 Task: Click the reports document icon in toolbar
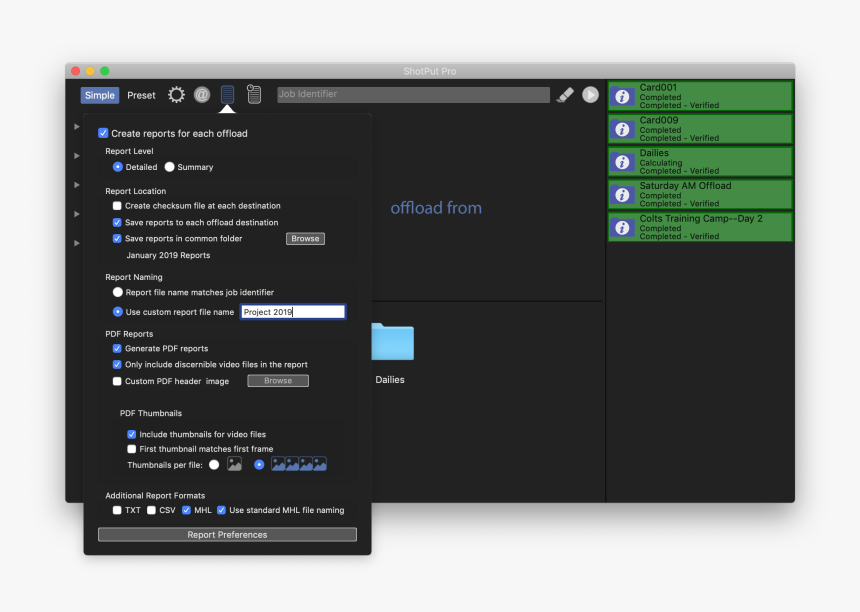click(x=228, y=95)
